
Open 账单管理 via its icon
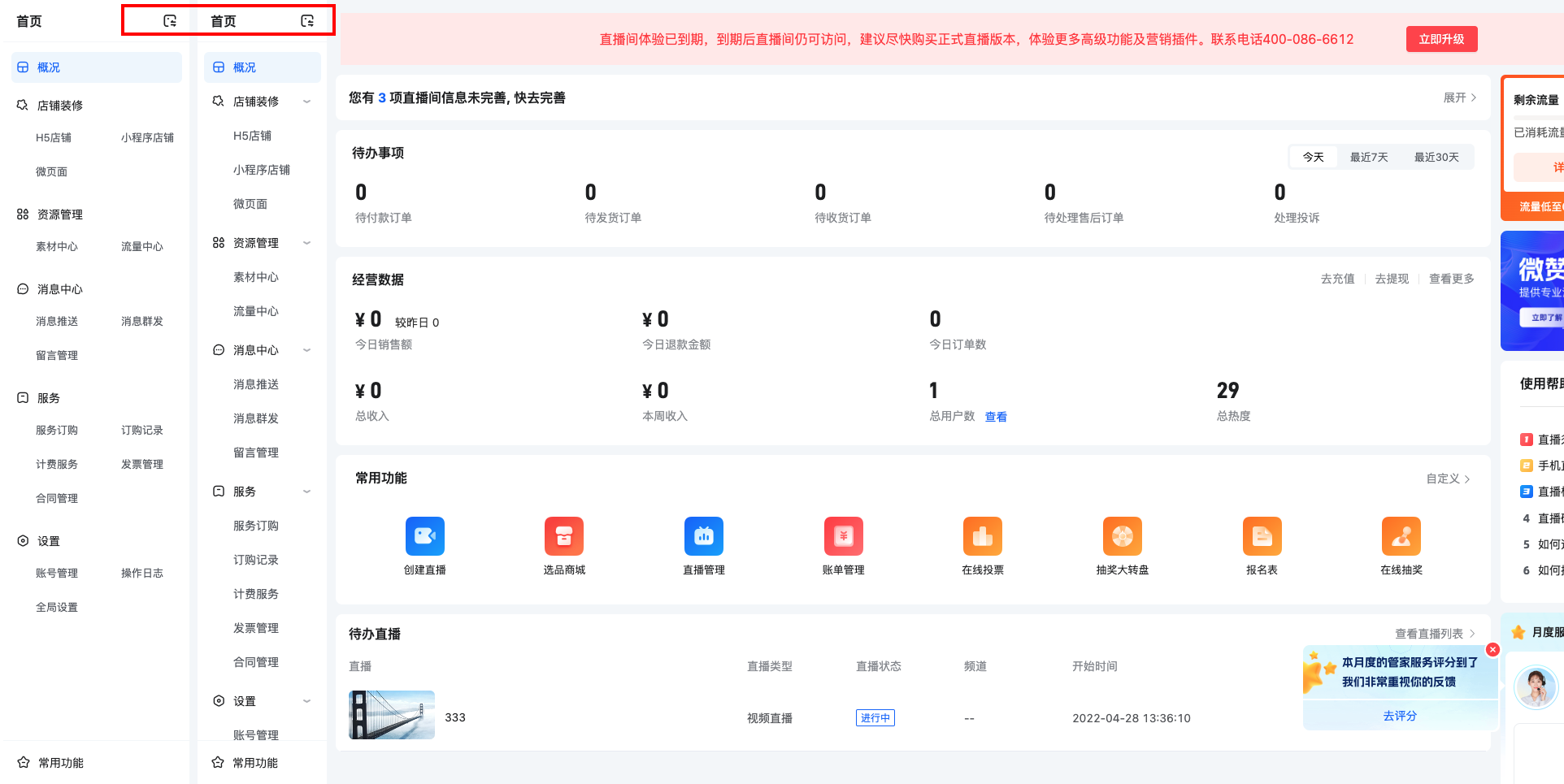point(843,536)
